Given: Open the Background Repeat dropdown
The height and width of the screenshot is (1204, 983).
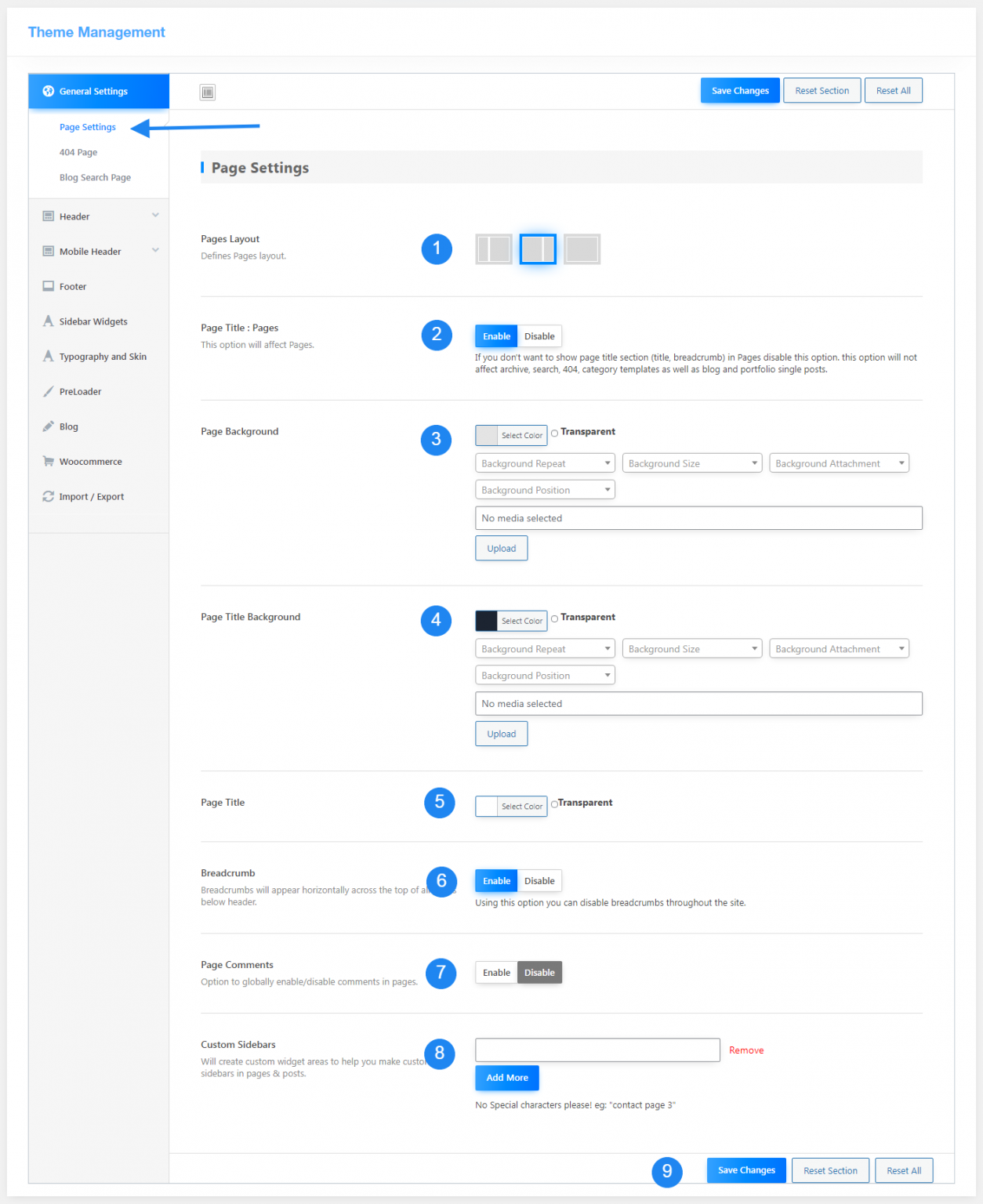Looking at the screenshot, I should click(544, 462).
